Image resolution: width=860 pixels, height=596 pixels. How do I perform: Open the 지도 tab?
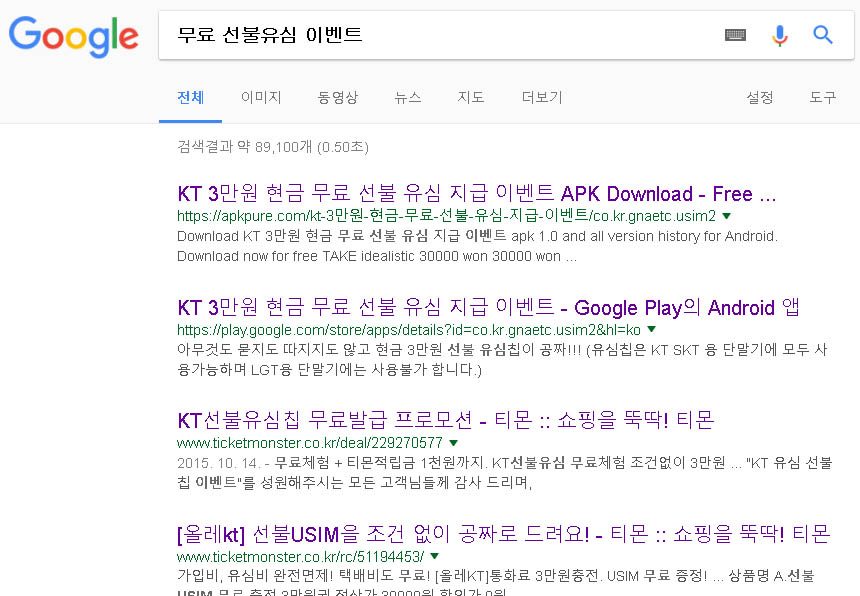click(x=471, y=97)
